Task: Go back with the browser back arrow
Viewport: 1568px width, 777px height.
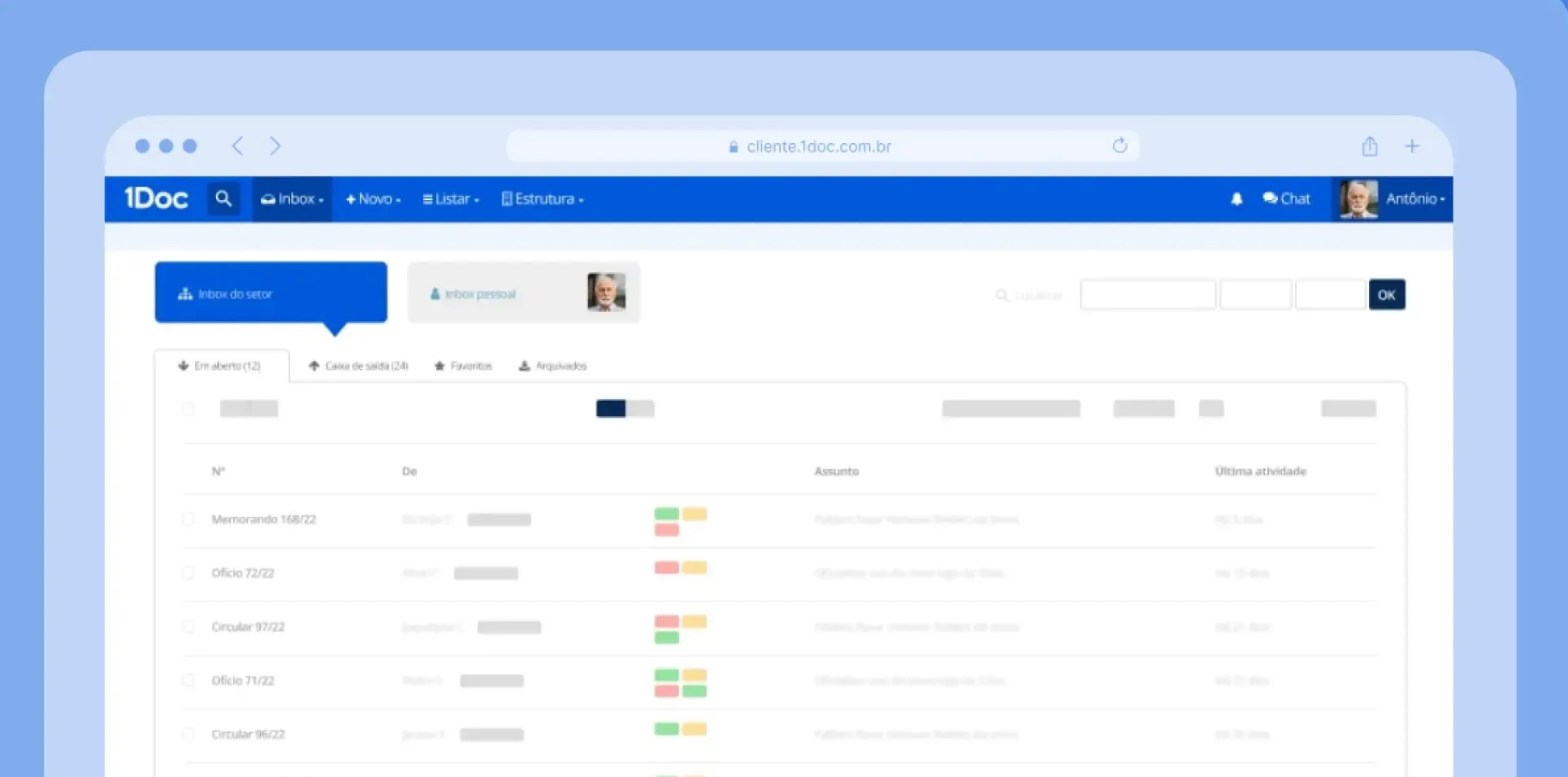Action: coord(237,146)
